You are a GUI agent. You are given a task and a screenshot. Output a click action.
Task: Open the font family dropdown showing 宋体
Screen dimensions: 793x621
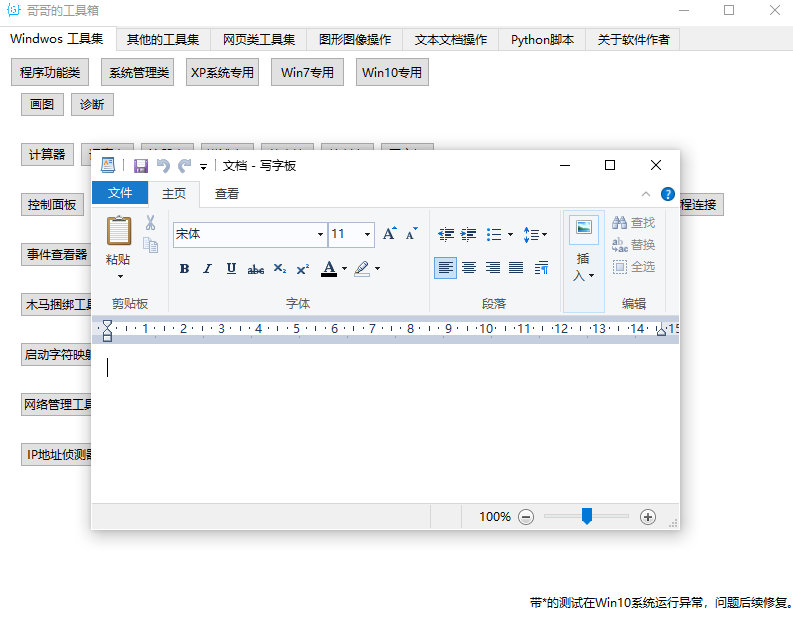click(x=320, y=234)
